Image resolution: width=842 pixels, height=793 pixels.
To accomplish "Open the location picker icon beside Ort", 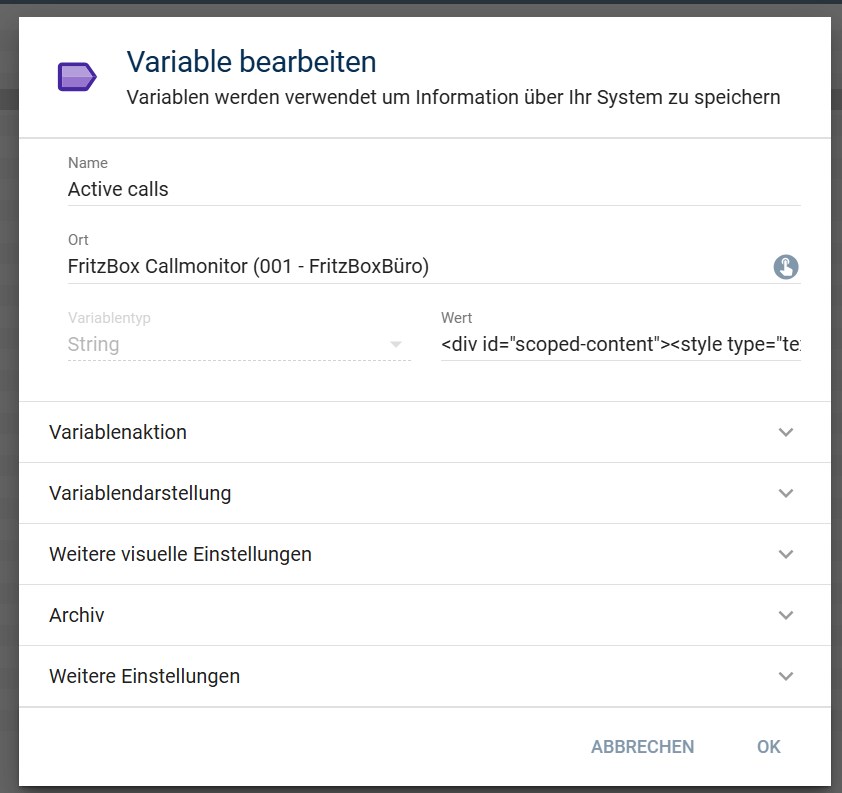I will pyautogui.click(x=786, y=267).
